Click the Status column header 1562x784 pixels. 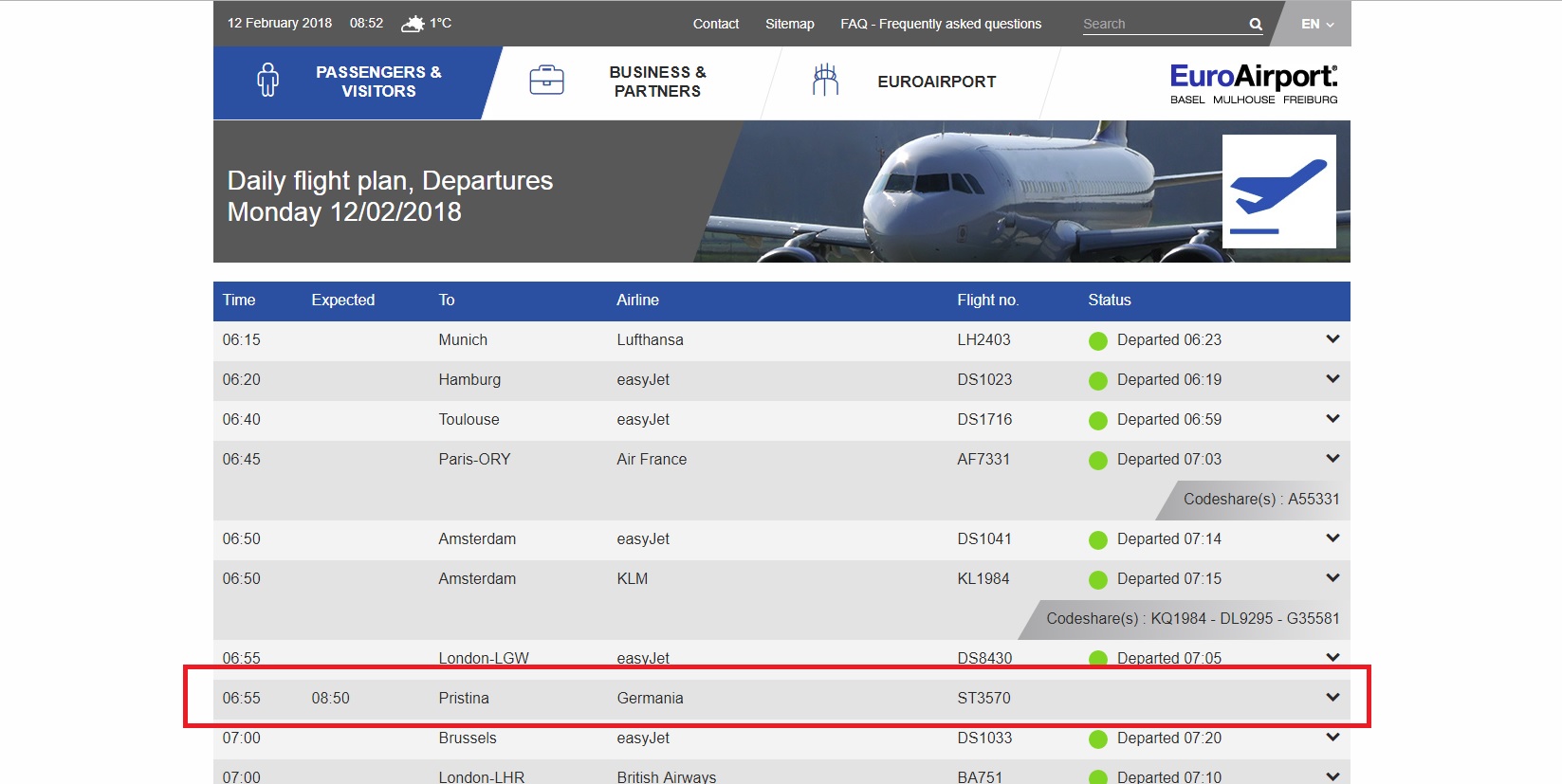(x=1110, y=300)
